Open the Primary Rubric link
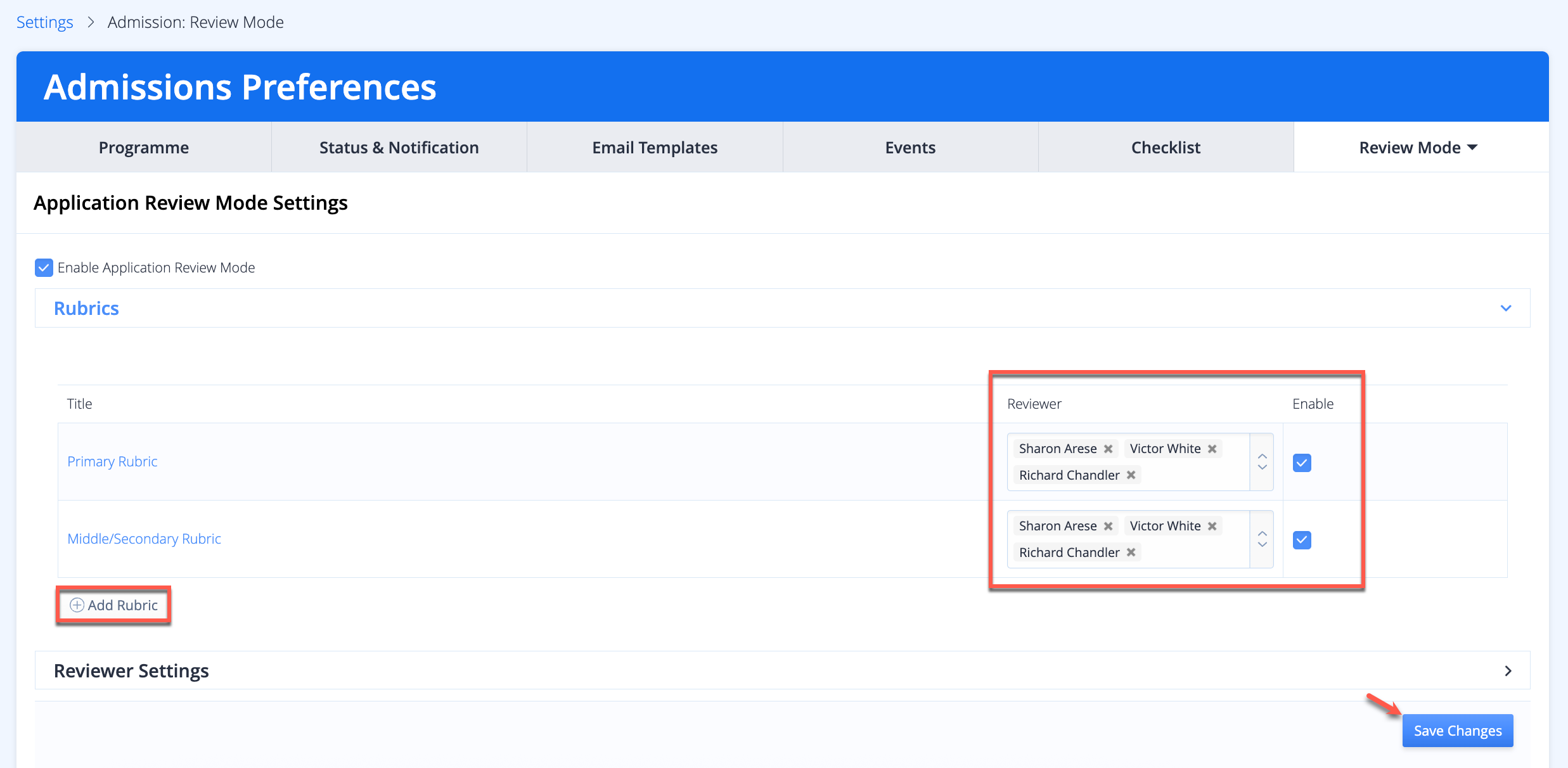Viewport: 1568px width, 768px height. (x=112, y=461)
